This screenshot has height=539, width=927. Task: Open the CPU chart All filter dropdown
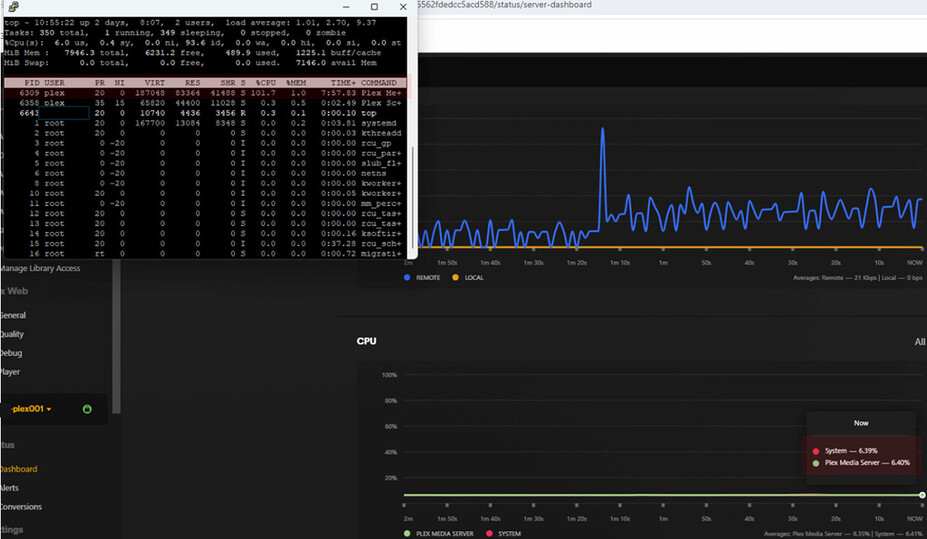(x=920, y=342)
